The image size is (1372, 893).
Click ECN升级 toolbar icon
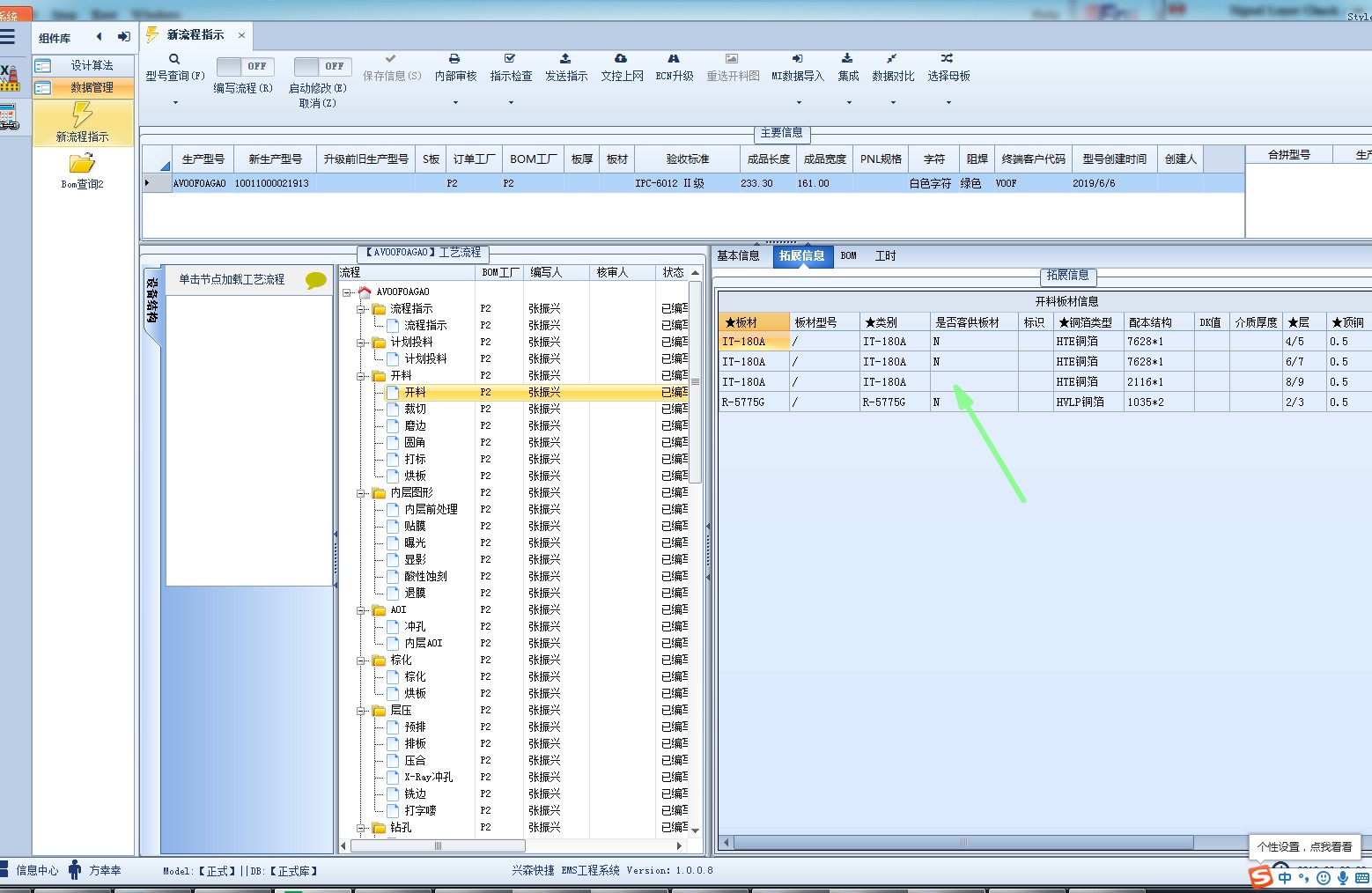tap(674, 59)
